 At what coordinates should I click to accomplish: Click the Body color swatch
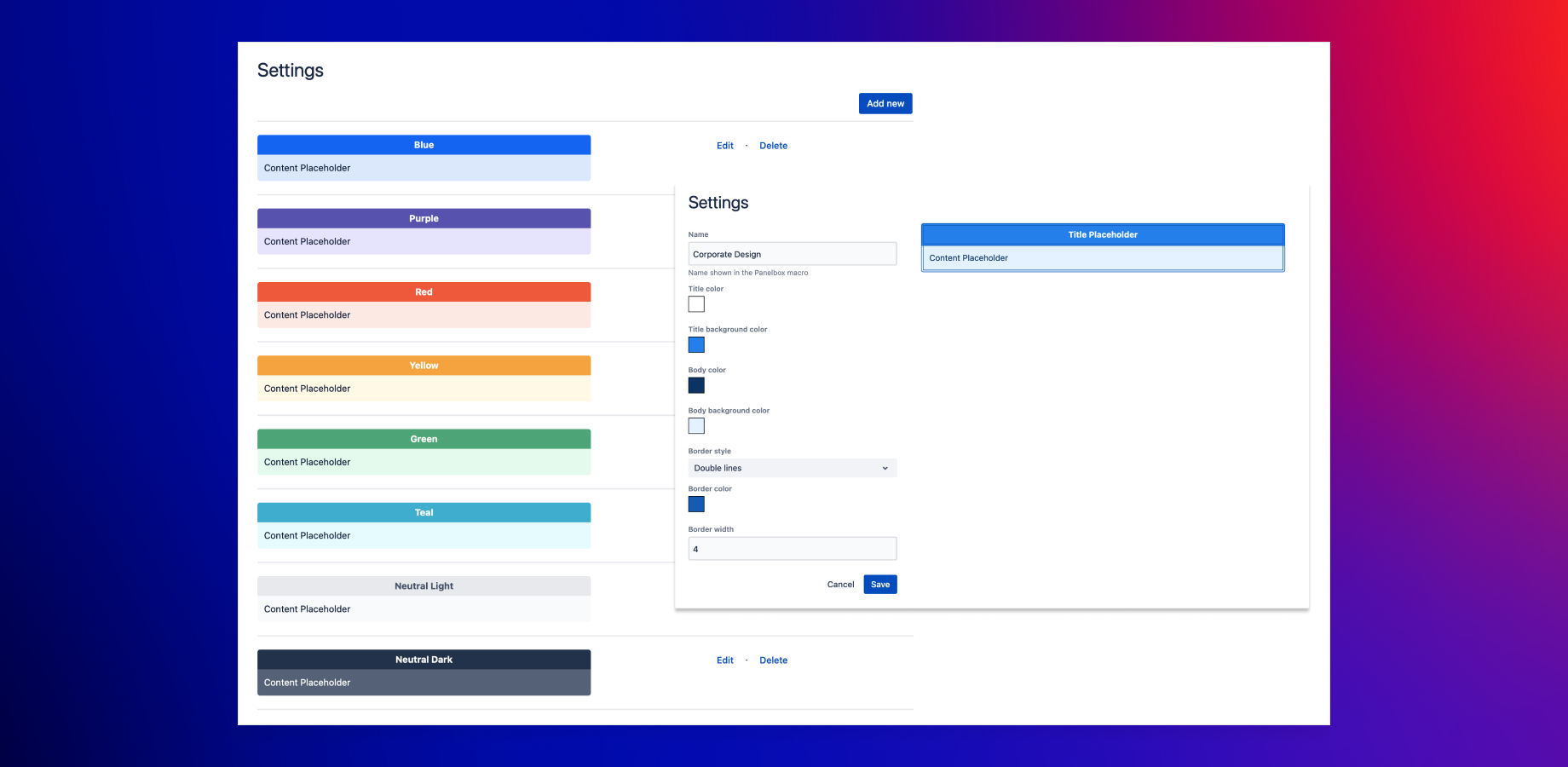(x=696, y=385)
